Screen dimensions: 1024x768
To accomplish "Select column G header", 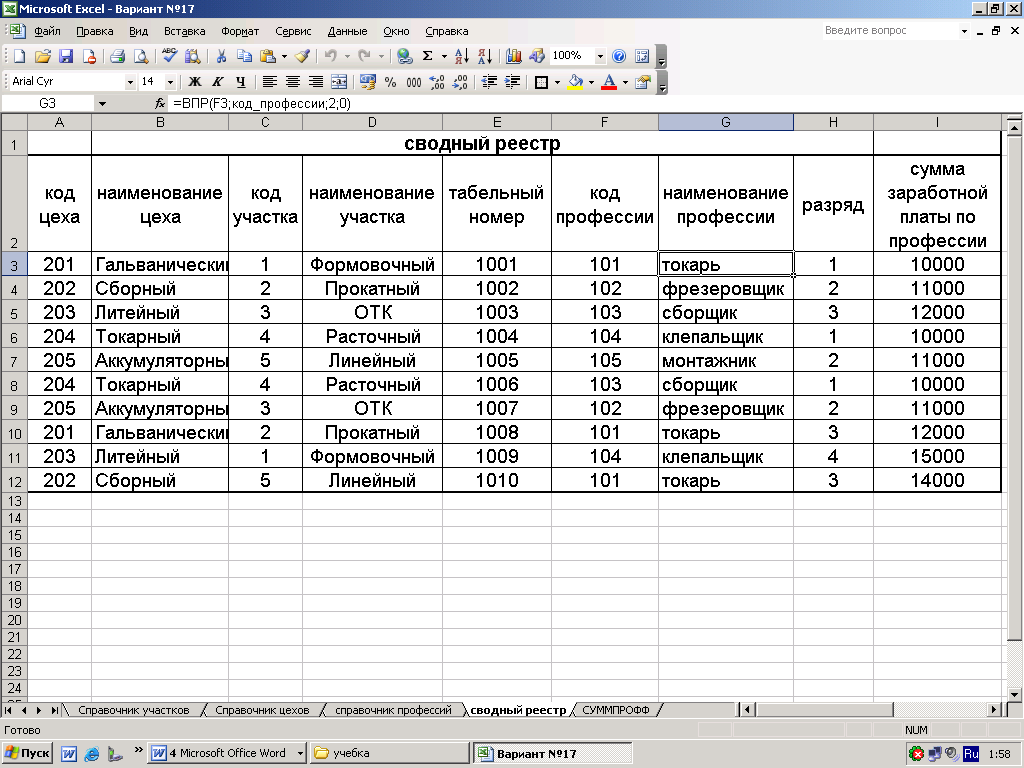I will pos(726,122).
